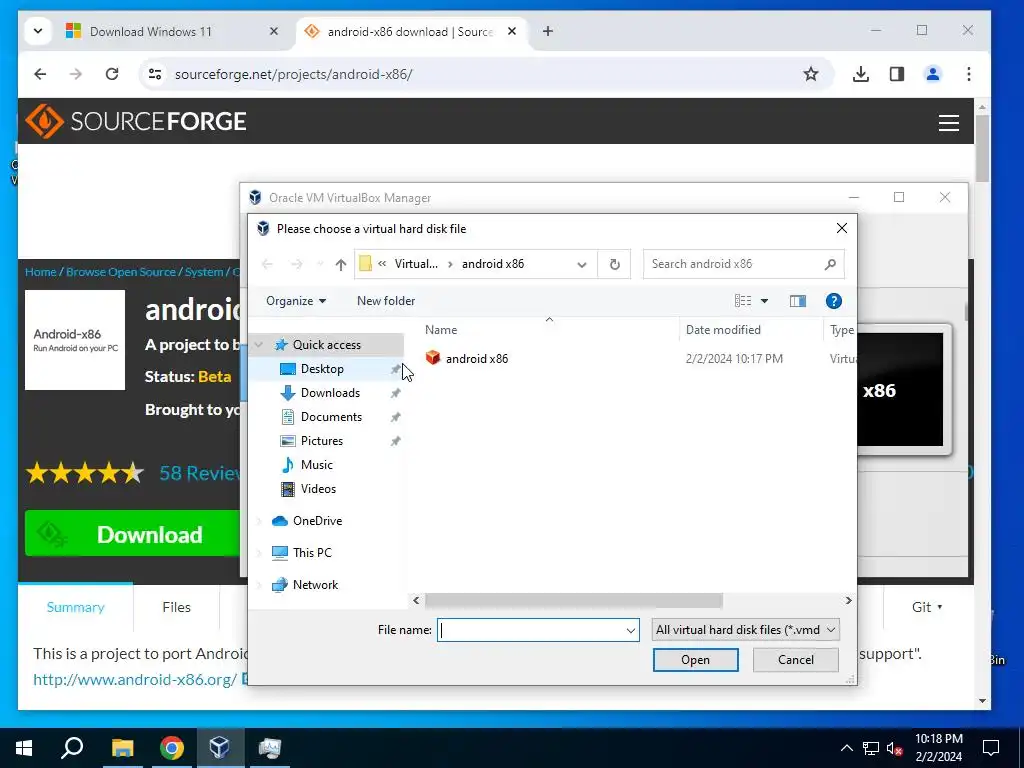Open a new Chrome tab
Viewport: 1024px width, 768px height.
548,31
